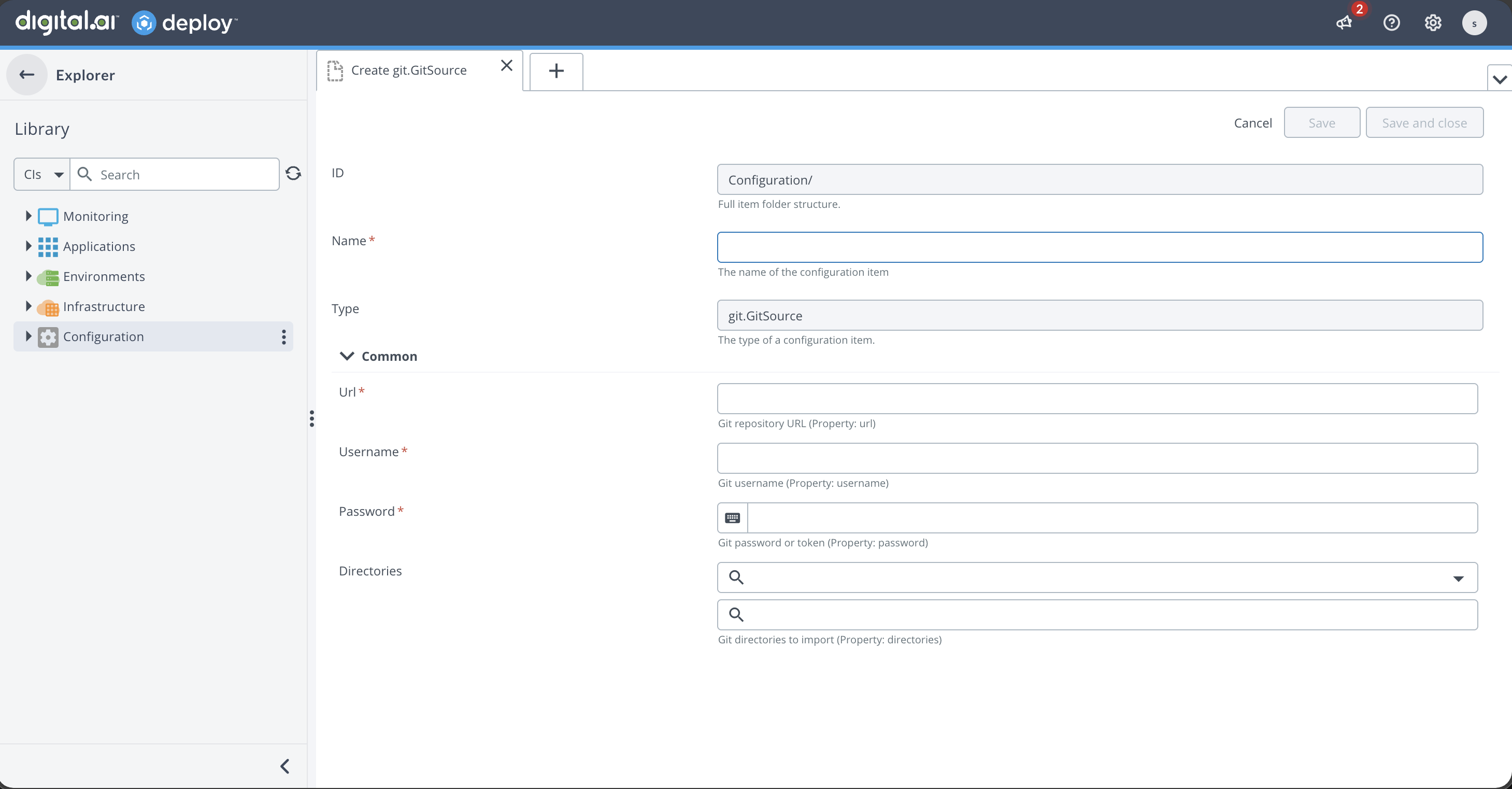Open the CIs search type dropdown
This screenshot has height=789, width=1512.
click(x=42, y=174)
